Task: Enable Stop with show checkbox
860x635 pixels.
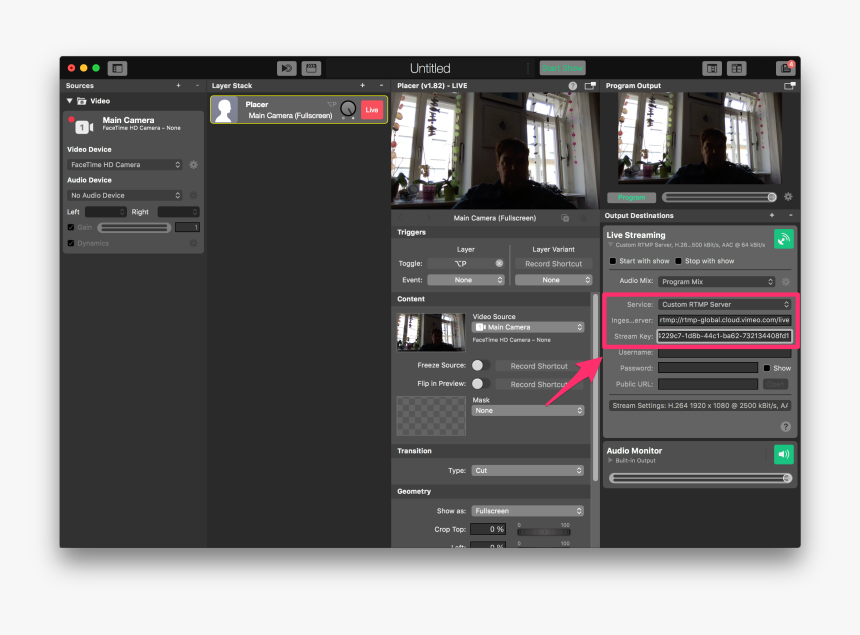Action: [x=678, y=261]
